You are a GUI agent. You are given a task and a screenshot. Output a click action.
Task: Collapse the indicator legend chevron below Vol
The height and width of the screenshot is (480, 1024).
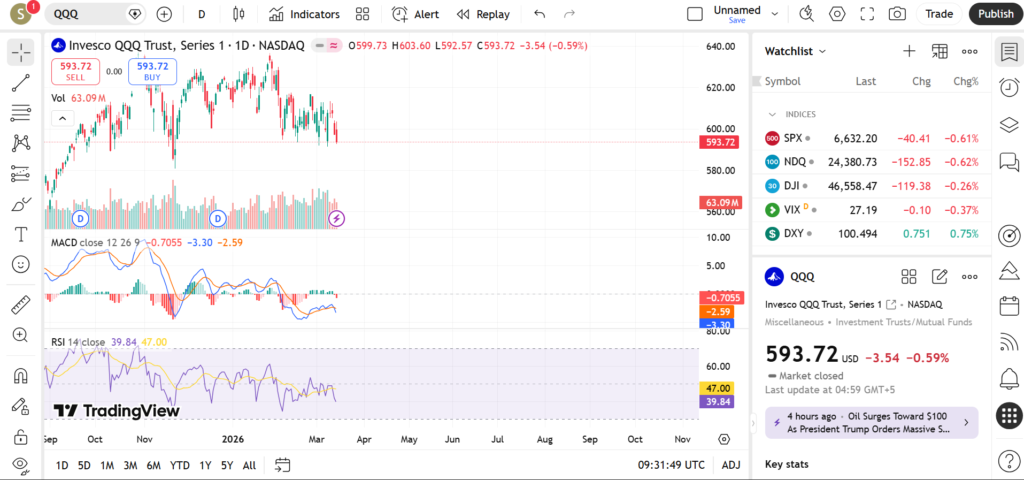[61, 118]
